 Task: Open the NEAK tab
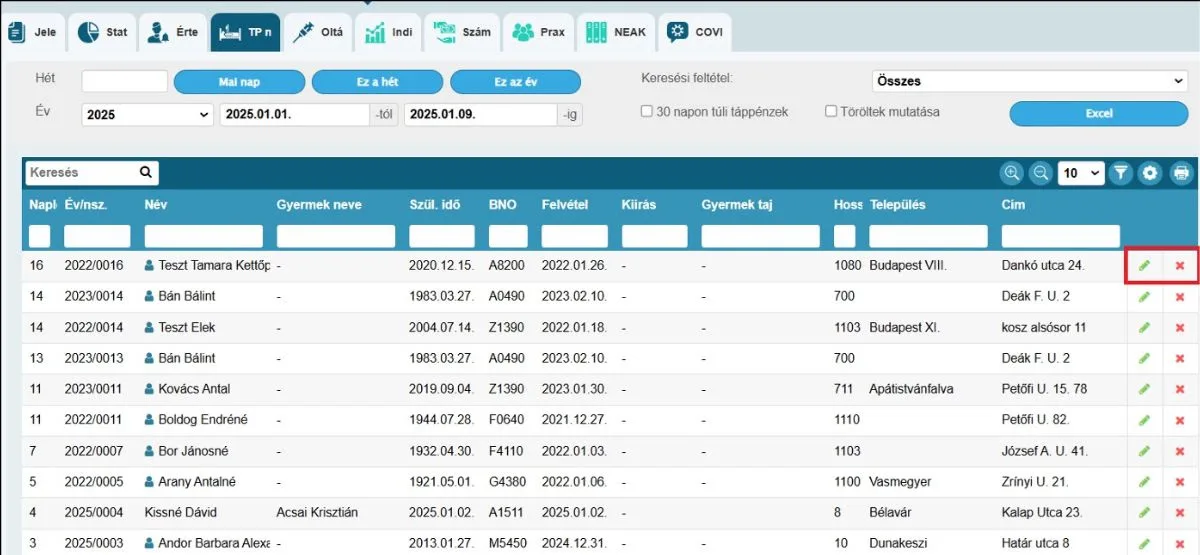pos(615,32)
